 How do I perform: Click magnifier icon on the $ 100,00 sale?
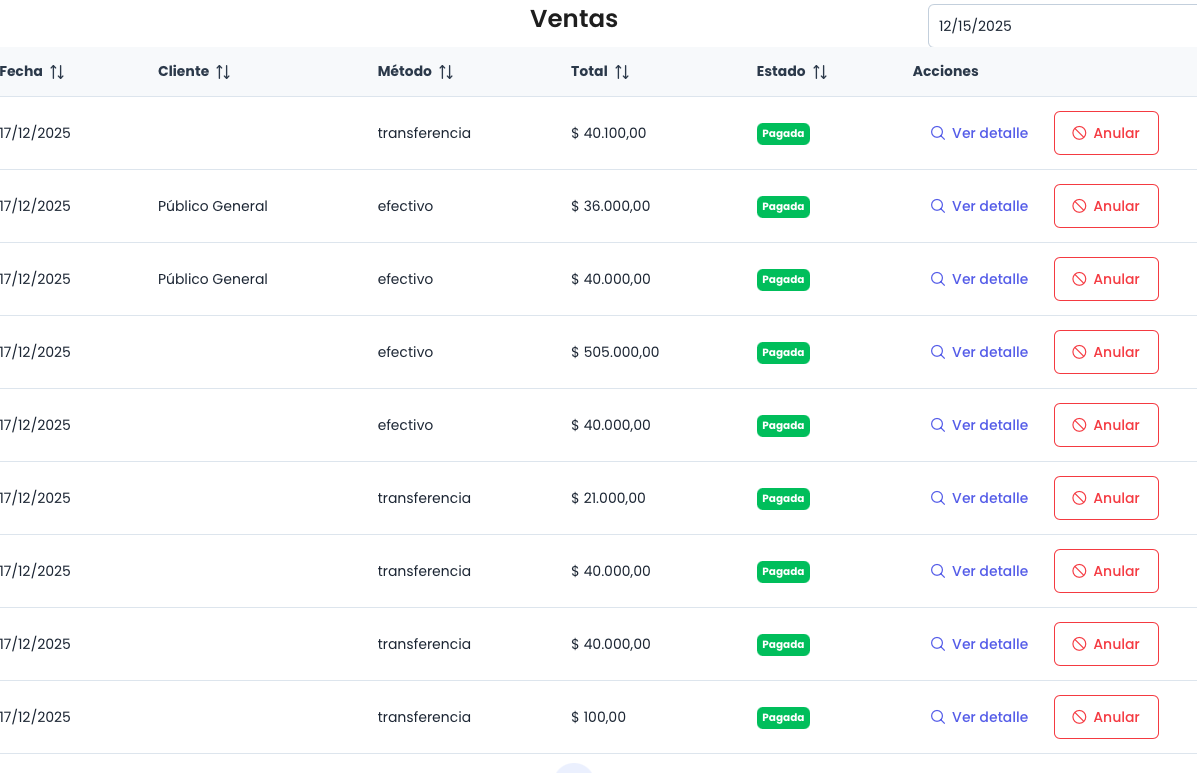pos(938,717)
